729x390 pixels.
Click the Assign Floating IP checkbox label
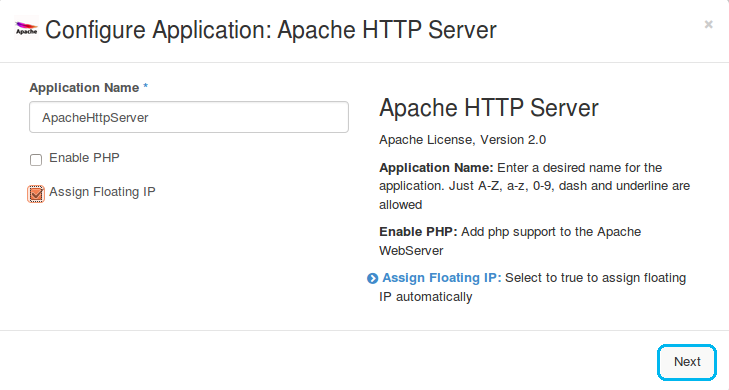click(102, 192)
